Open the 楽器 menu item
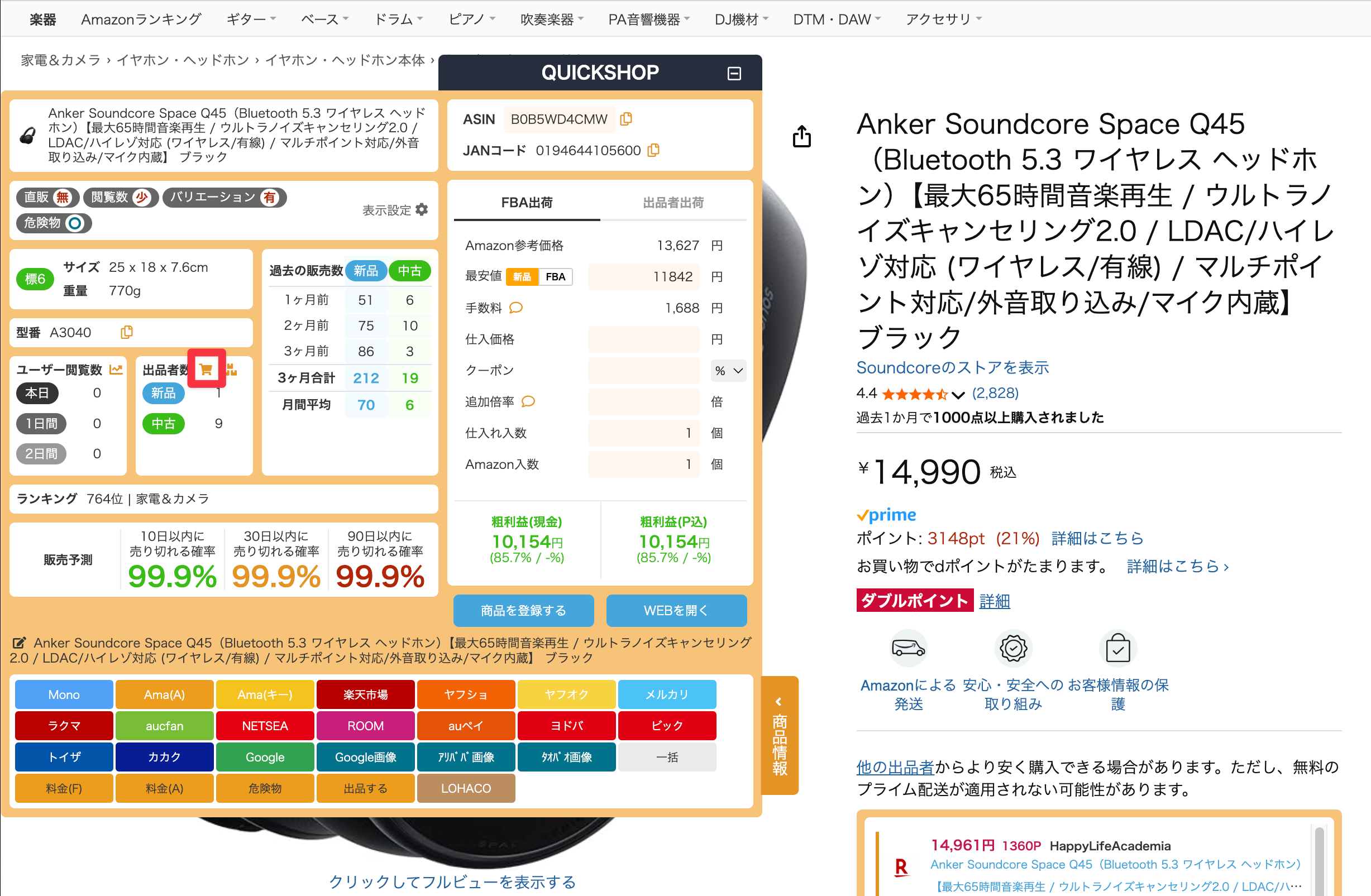 [43, 20]
